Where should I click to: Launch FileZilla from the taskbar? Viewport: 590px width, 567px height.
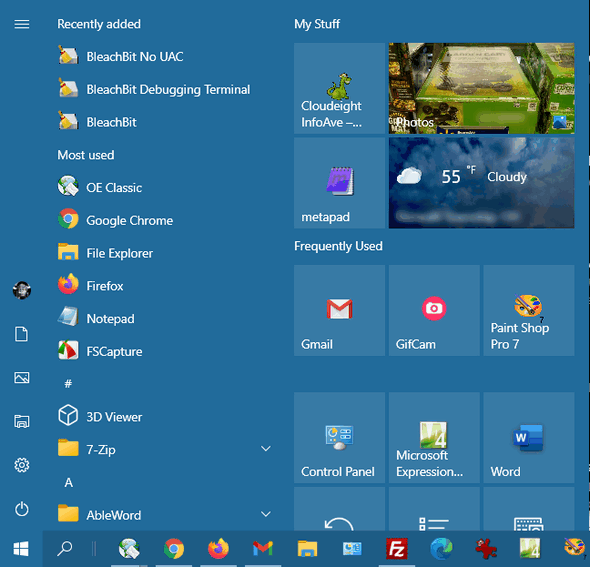[x=397, y=549]
